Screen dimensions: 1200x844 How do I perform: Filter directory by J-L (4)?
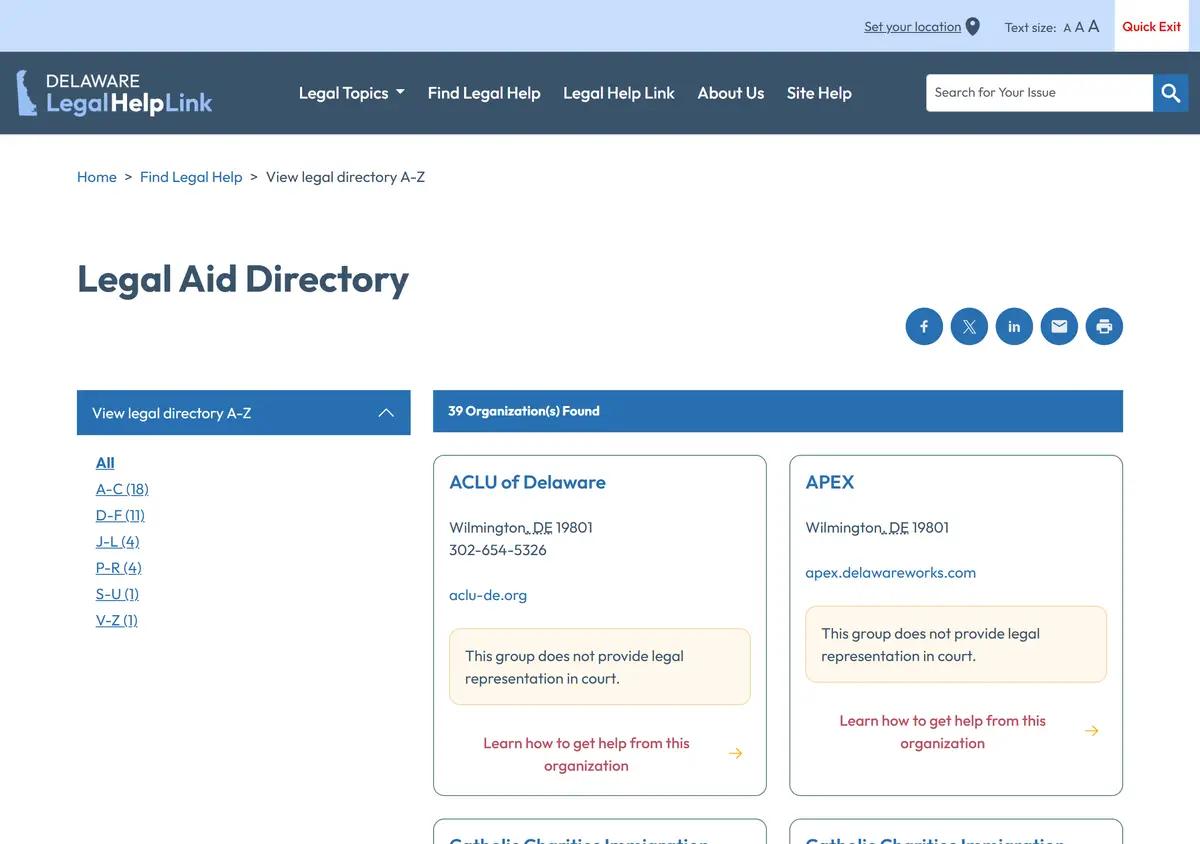point(117,541)
